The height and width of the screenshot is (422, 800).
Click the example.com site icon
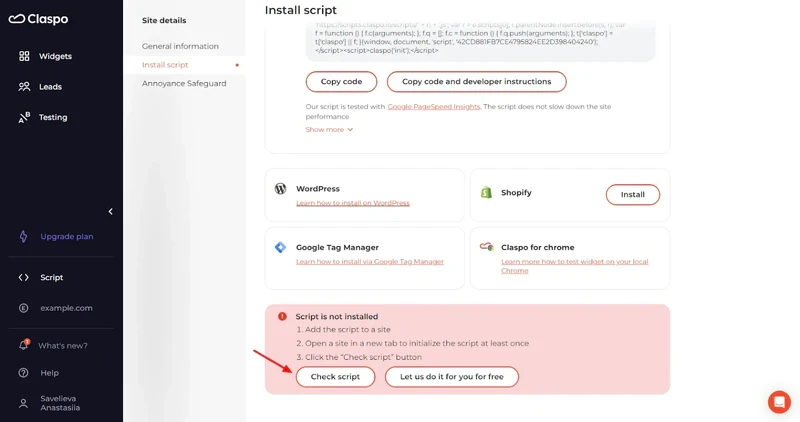[x=23, y=308]
